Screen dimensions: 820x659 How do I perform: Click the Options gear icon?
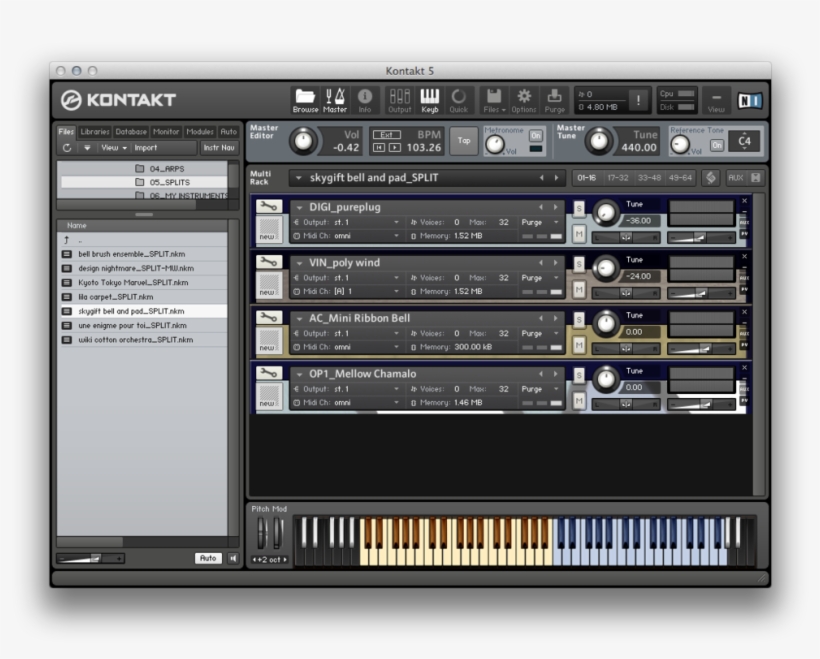[x=523, y=97]
